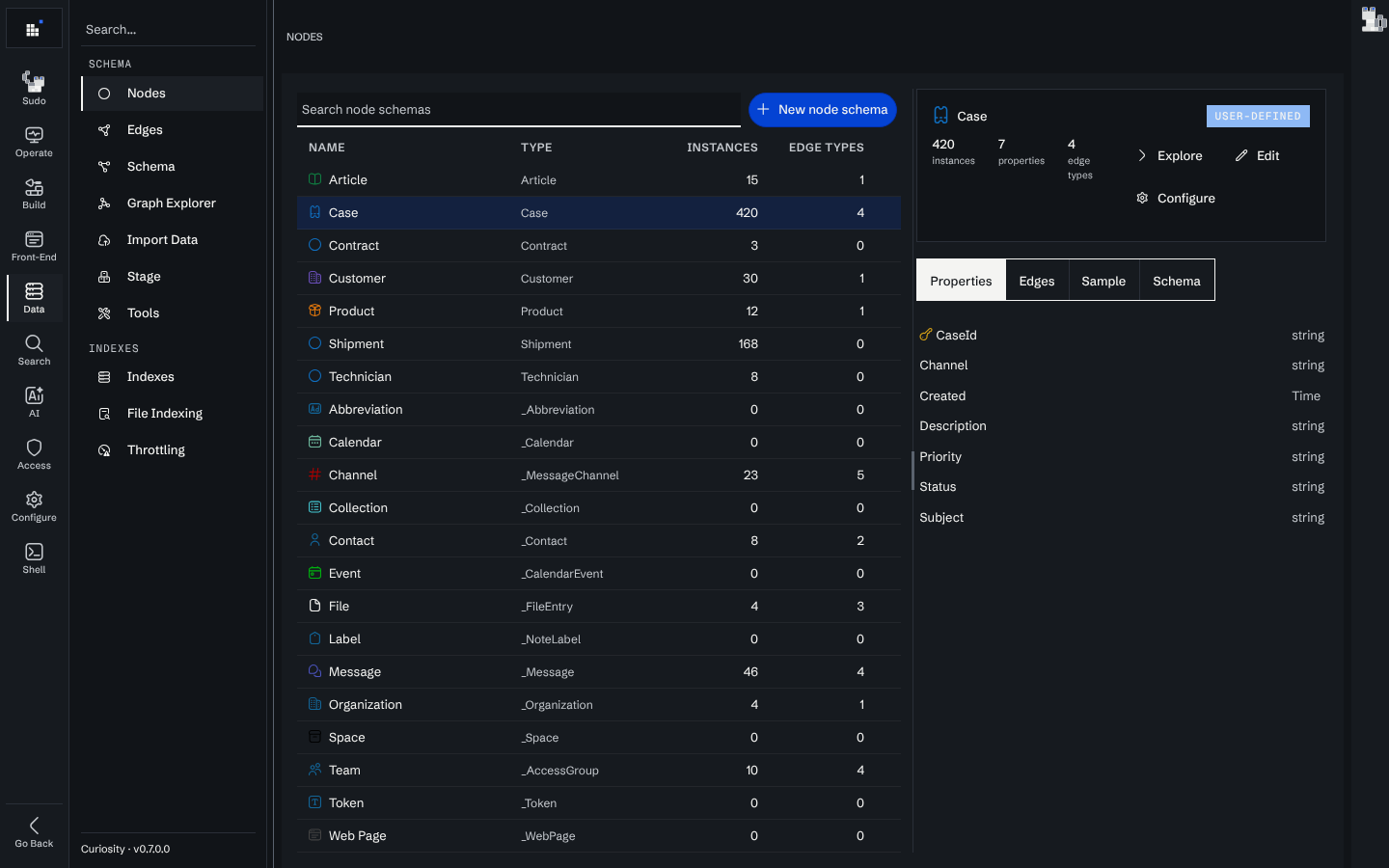Expand Explore chevron for Case
Screen dimensions: 1389x868
(1142, 155)
